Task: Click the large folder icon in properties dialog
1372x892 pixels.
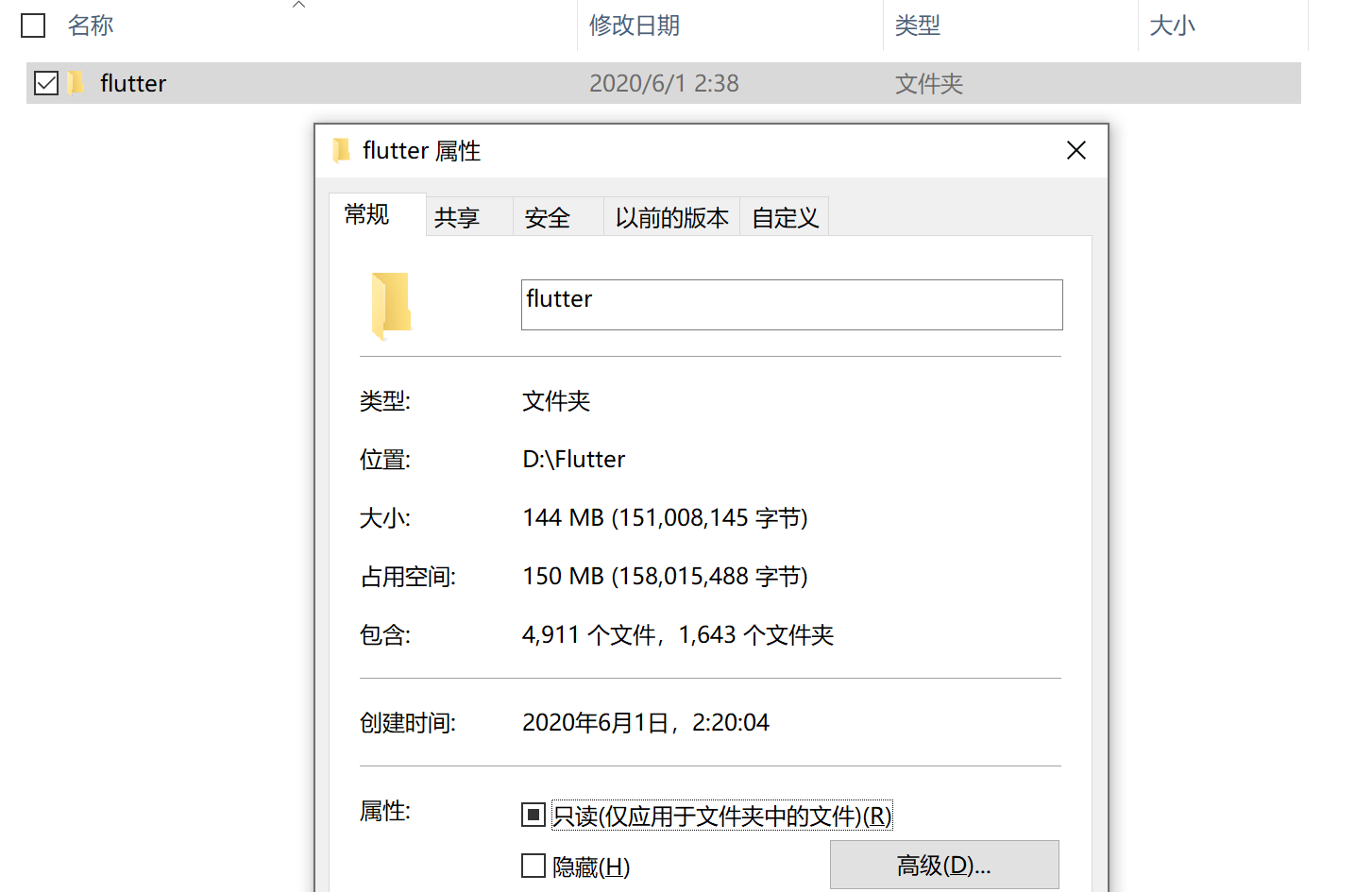Action: click(392, 306)
